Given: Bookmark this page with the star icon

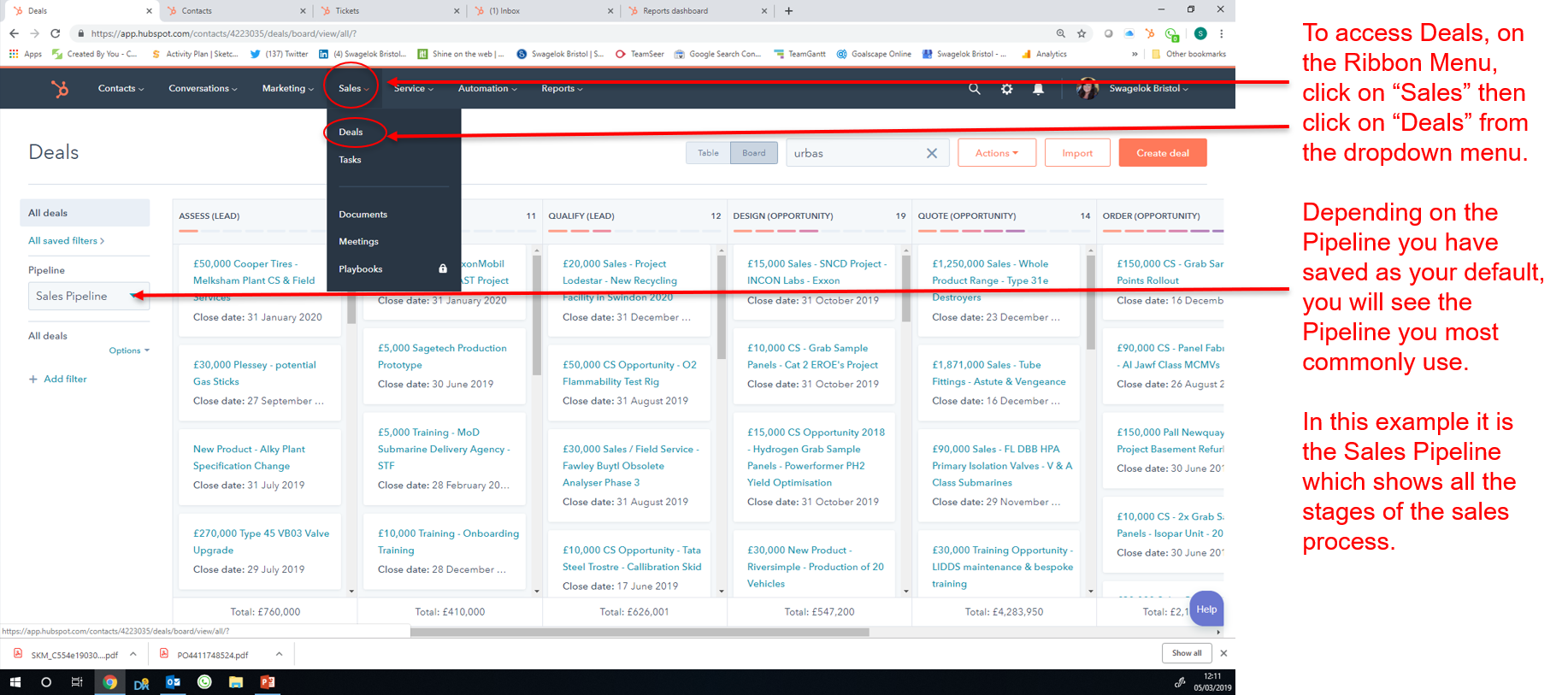Looking at the screenshot, I should click(1082, 33).
